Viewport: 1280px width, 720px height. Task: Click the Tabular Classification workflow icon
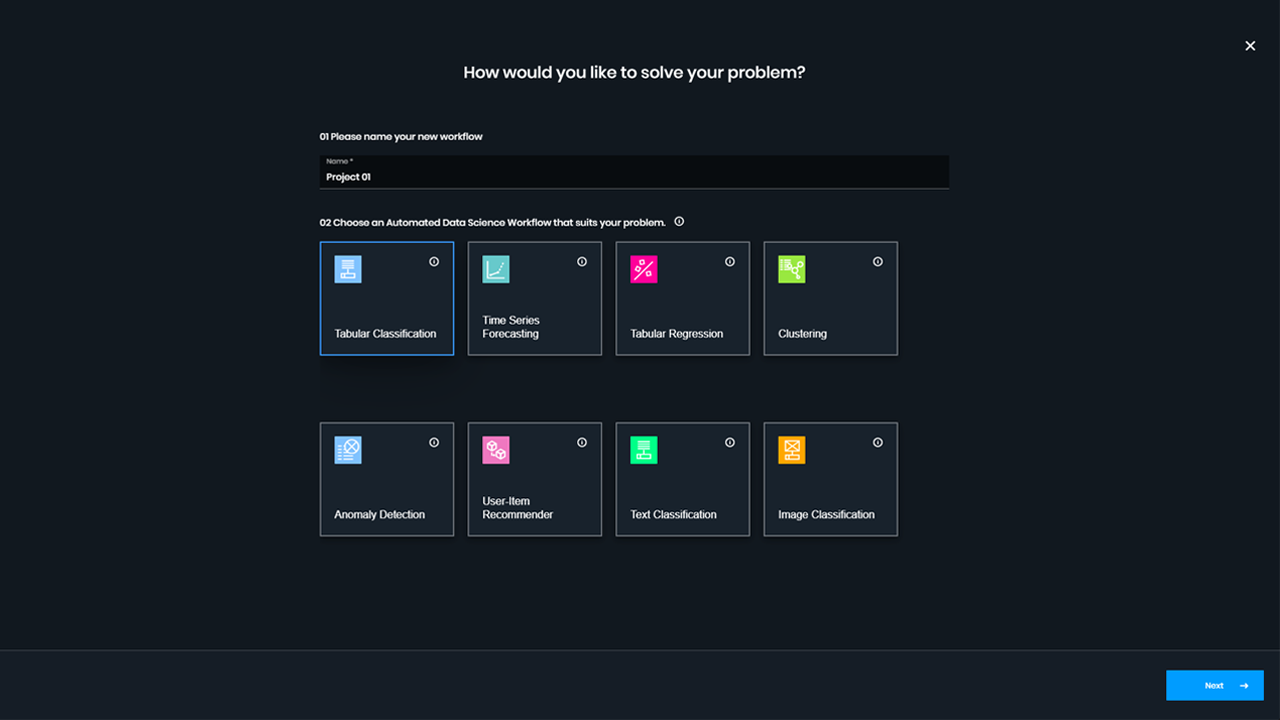348,269
